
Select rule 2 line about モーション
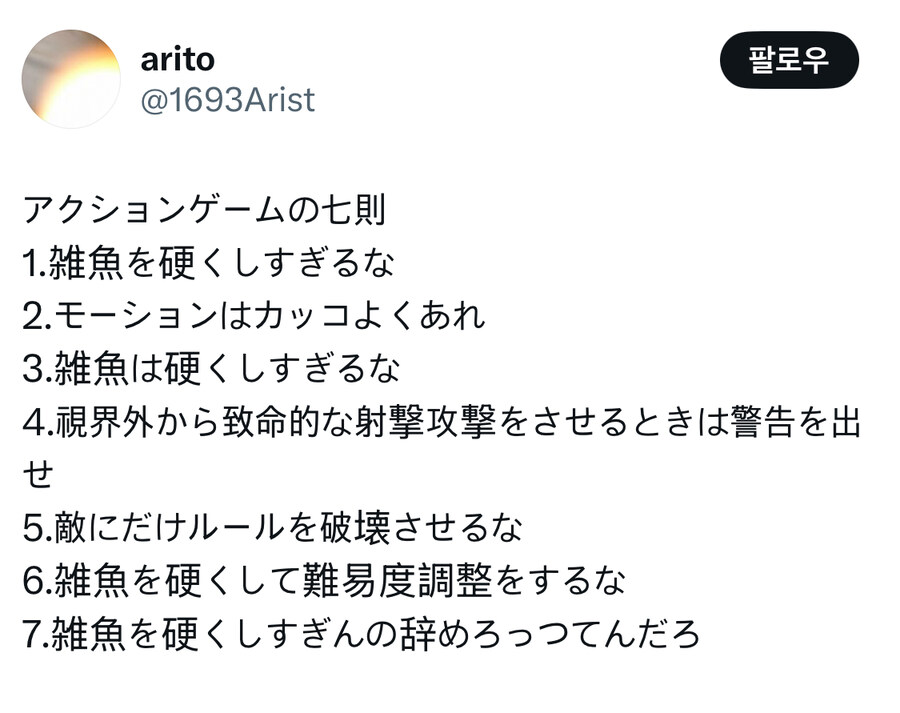click(x=254, y=316)
